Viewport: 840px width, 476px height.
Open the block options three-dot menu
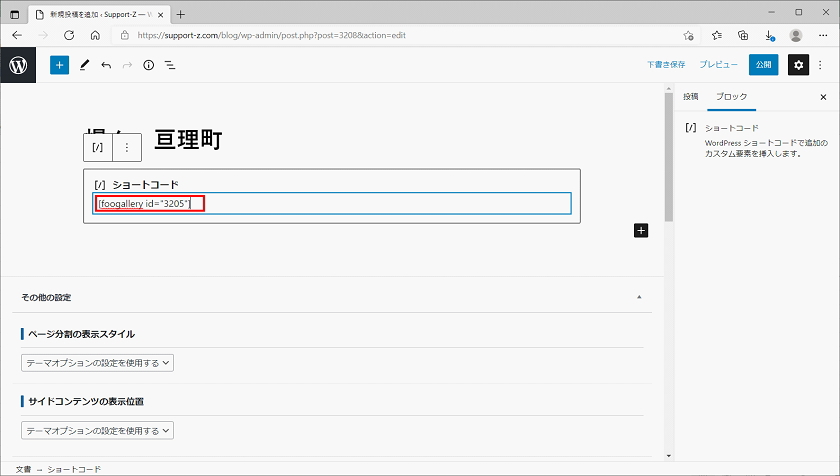[x=126, y=147]
